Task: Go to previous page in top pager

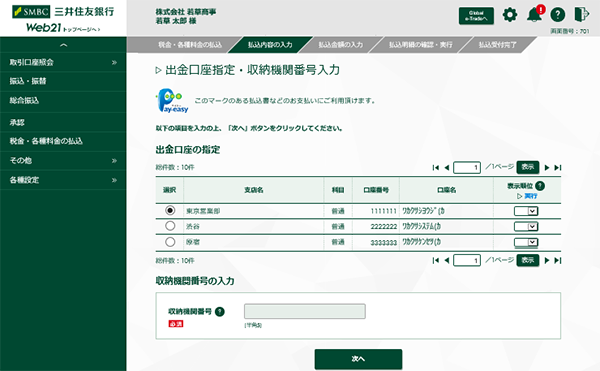Action: (446, 168)
